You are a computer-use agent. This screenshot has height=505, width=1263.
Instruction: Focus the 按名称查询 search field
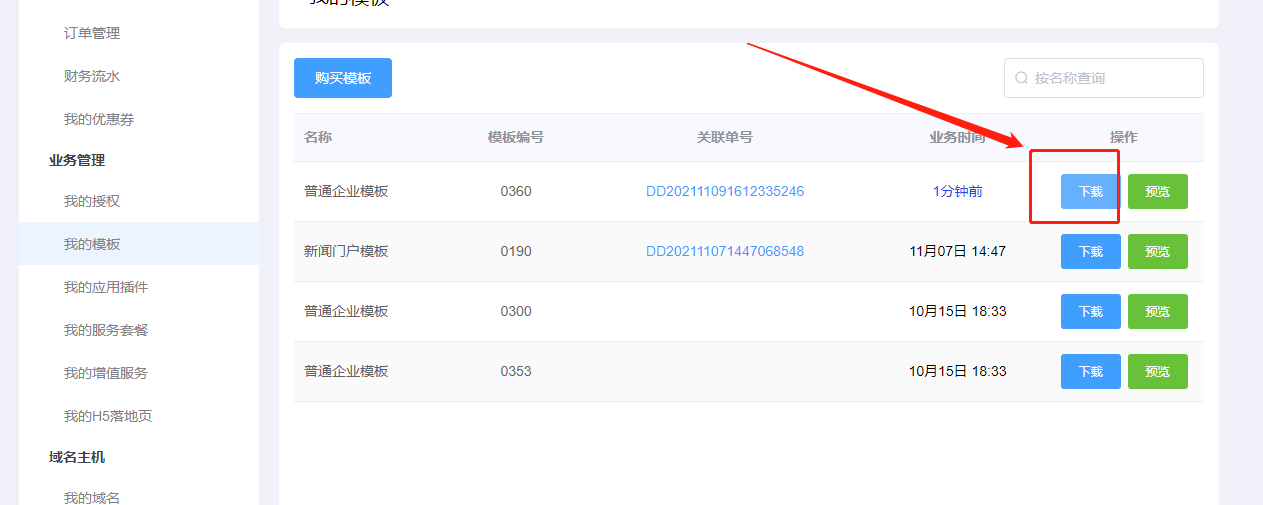1110,78
